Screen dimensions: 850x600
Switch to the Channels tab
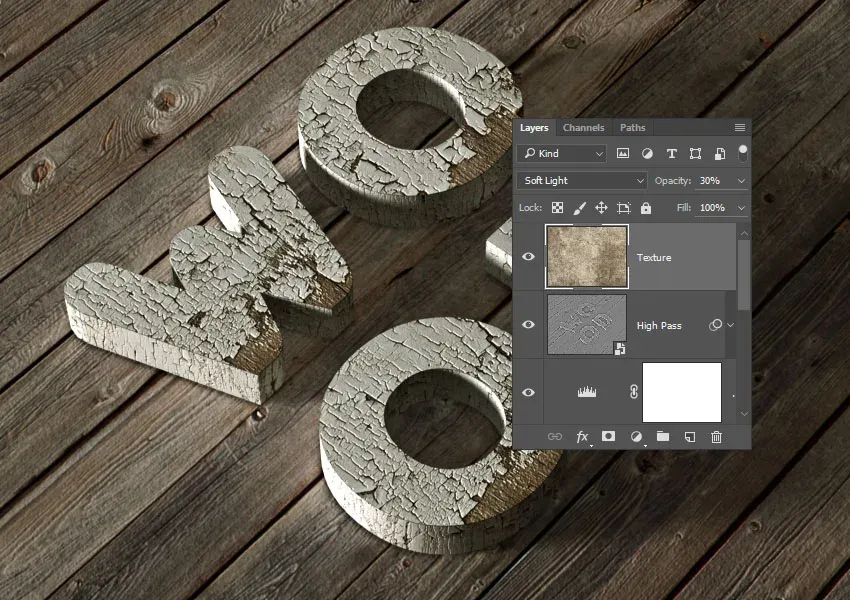pos(583,127)
